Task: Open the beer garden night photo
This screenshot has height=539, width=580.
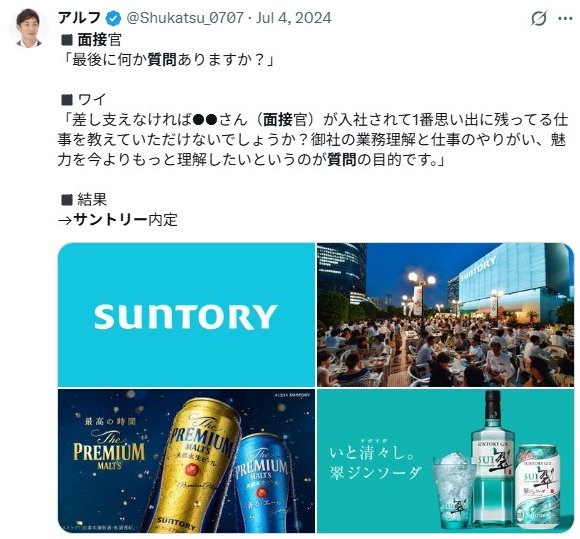Action: tap(446, 315)
